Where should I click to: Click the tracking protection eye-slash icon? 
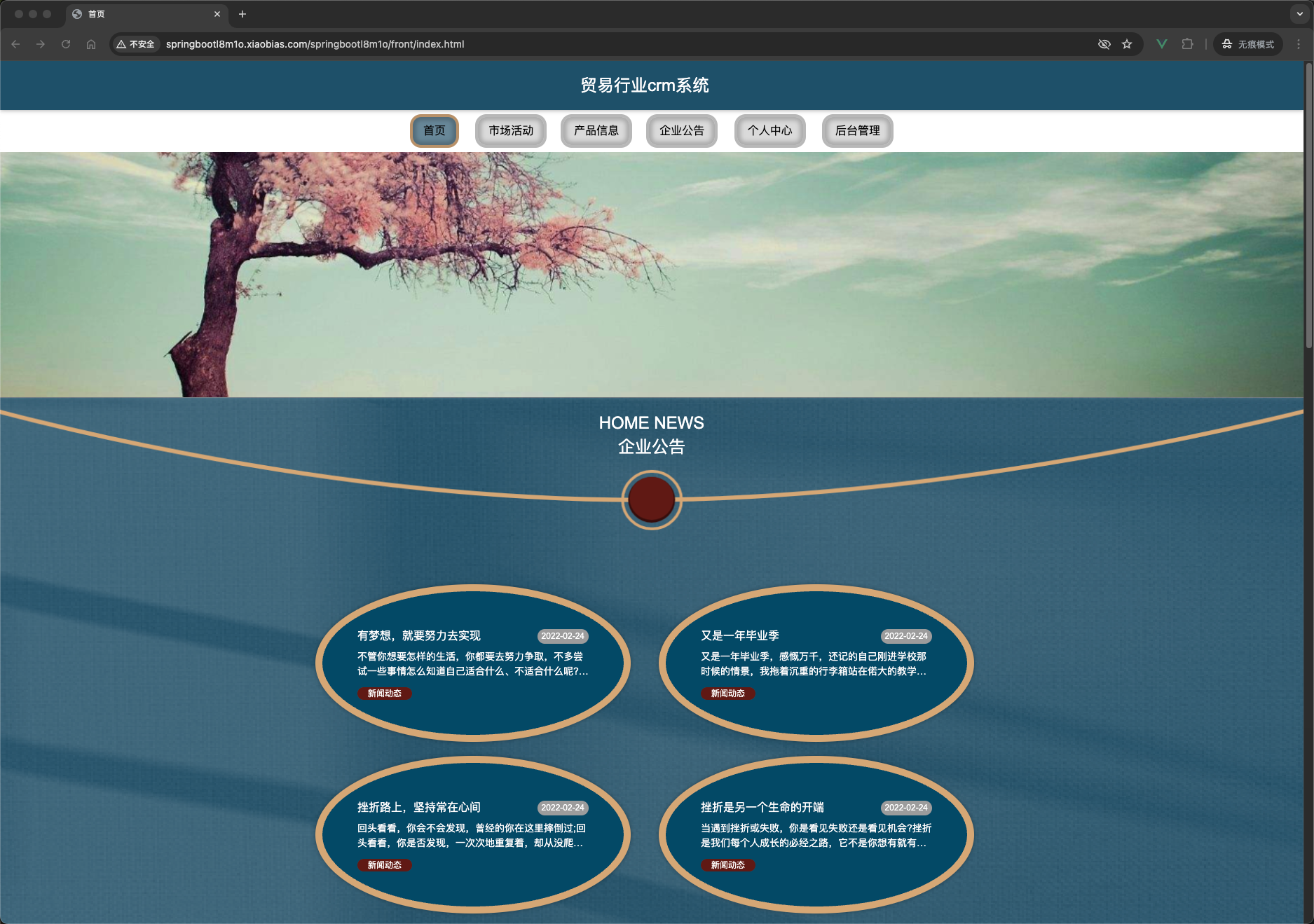pyautogui.click(x=1104, y=44)
